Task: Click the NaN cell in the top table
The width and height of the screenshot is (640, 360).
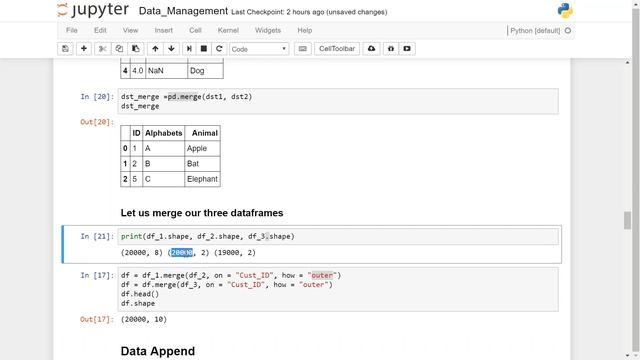Action: tap(166, 71)
